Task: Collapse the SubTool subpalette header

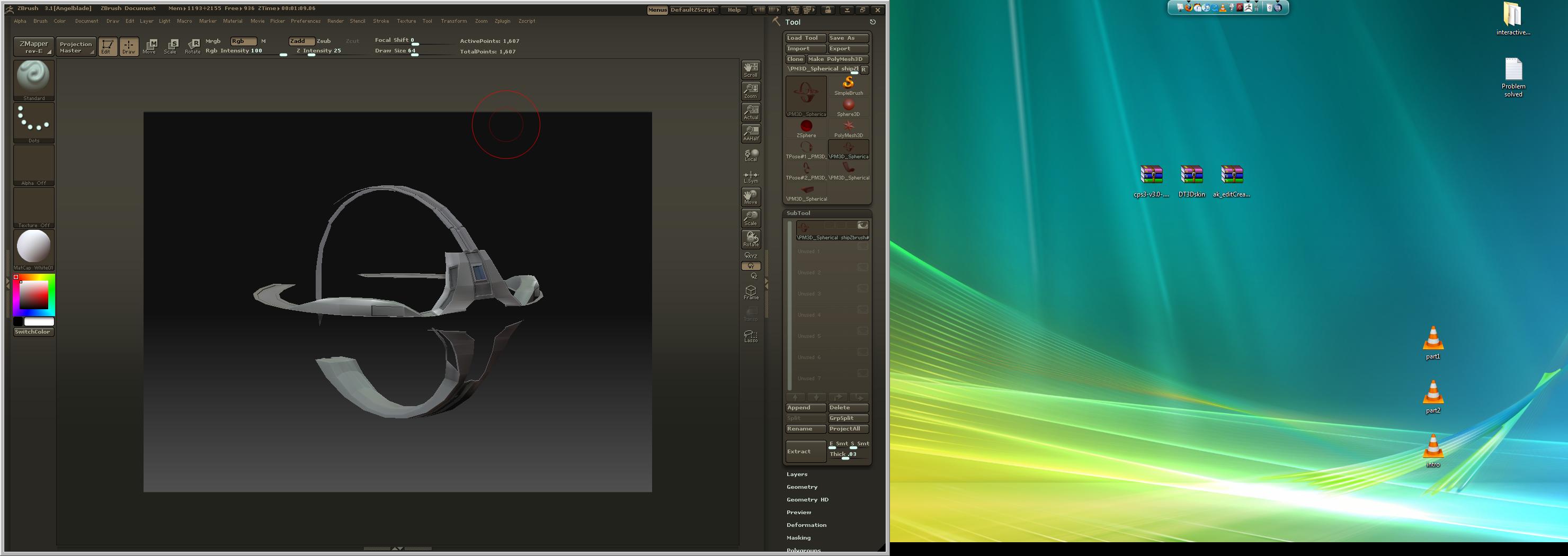Action: point(798,213)
